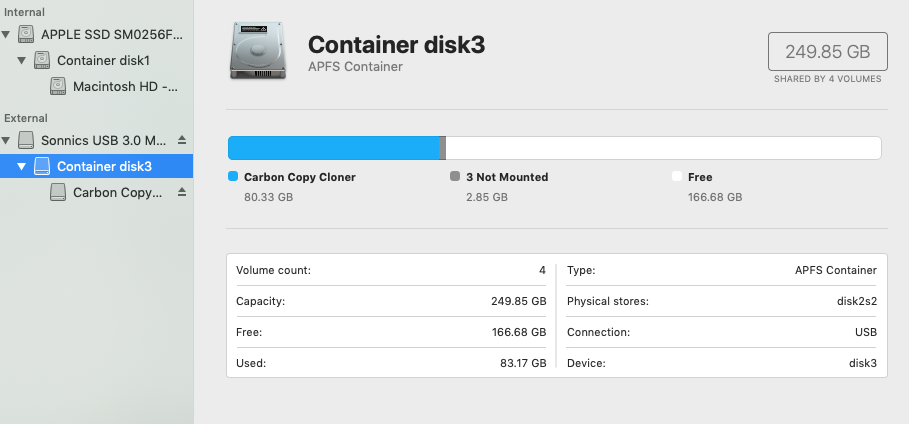Click the Container disk1 icon
Image resolution: width=909 pixels, height=424 pixels.
click(41, 60)
